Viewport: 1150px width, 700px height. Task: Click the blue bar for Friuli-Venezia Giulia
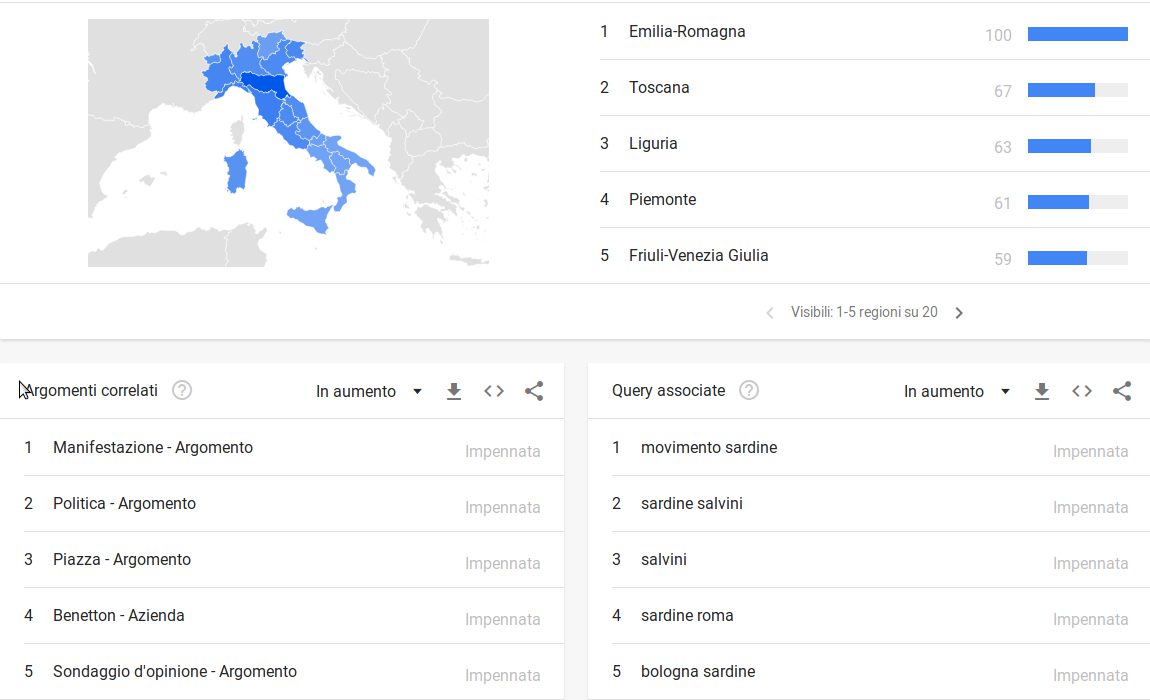tap(1057, 258)
